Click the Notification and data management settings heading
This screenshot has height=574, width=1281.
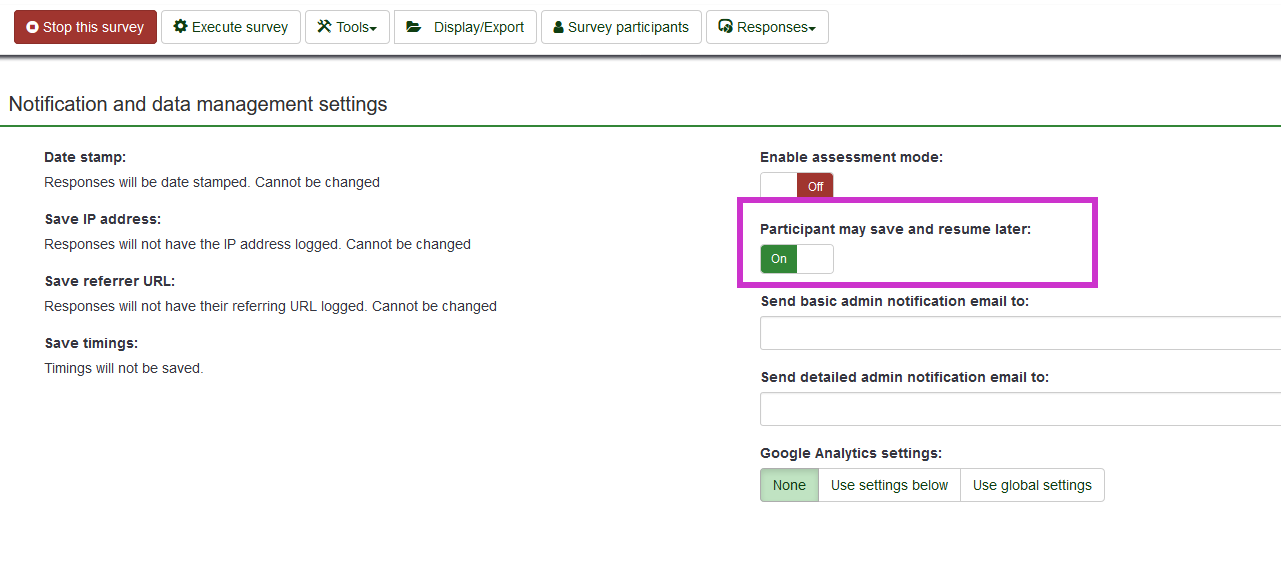pos(198,104)
